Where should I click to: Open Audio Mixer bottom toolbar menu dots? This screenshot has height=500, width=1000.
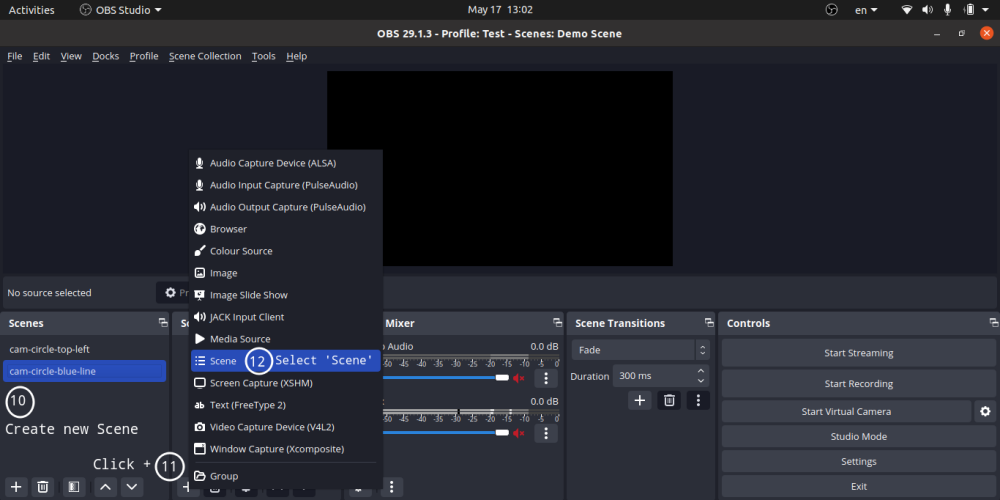pos(391,487)
